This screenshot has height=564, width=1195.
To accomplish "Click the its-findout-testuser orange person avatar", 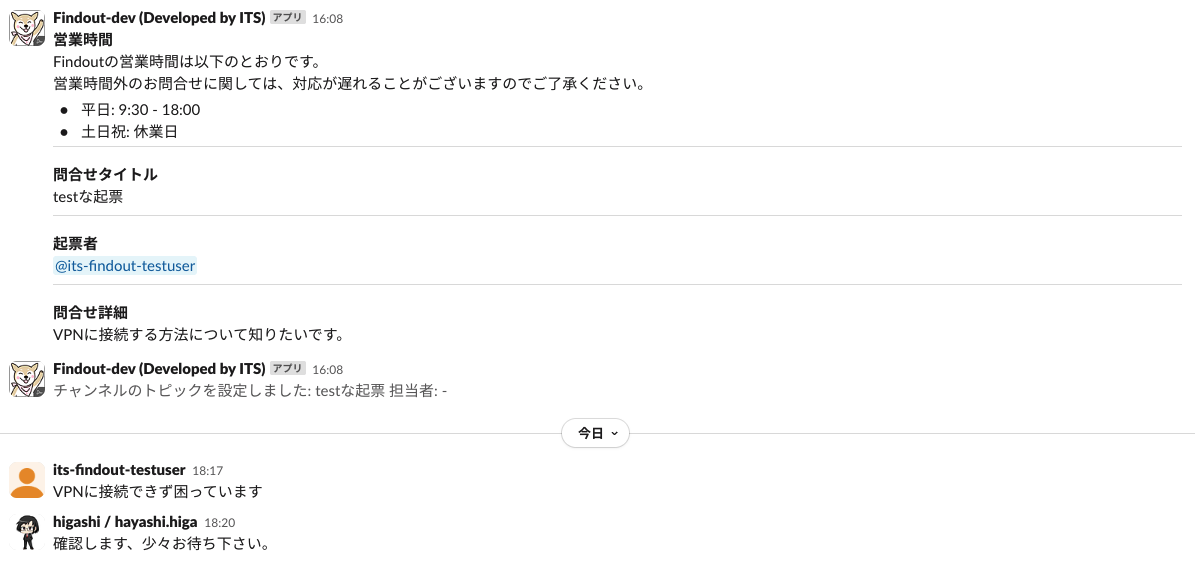I will point(27,480).
